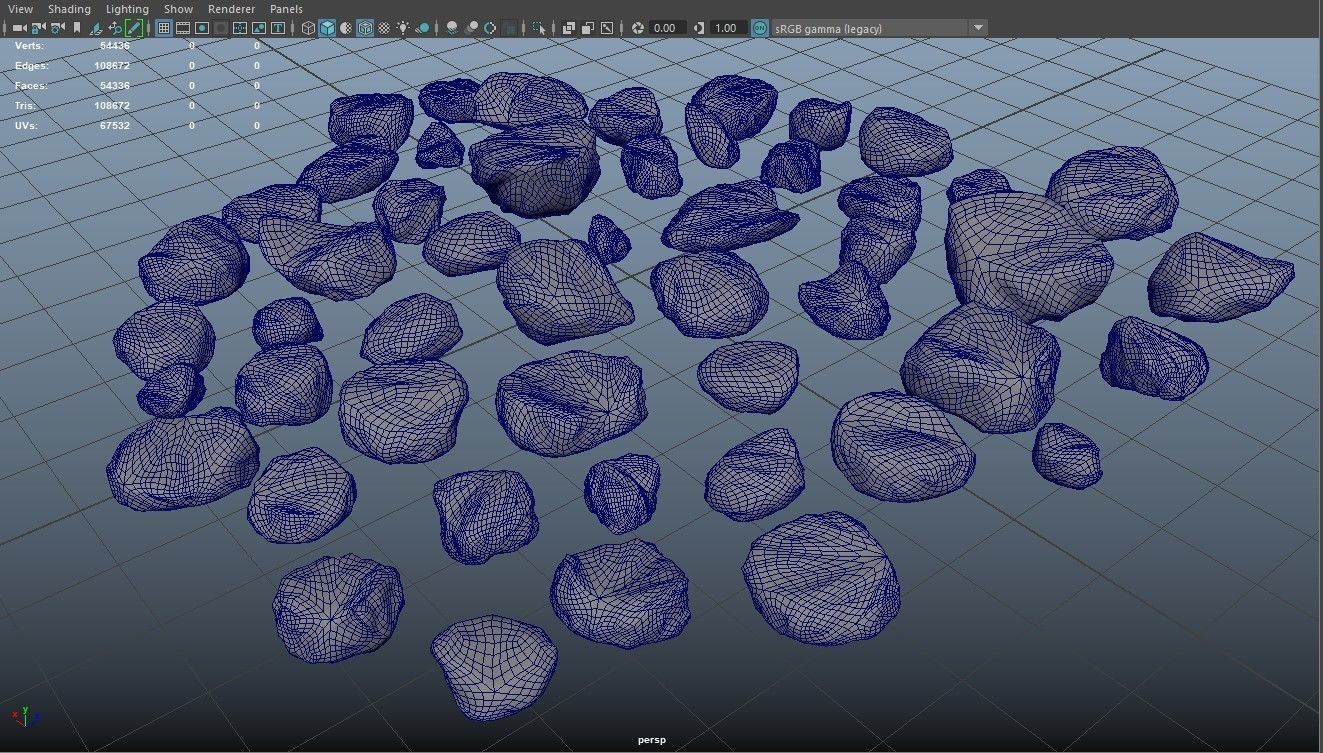Click the vertex count 54436

pyautogui.click(x=115, y=46)
